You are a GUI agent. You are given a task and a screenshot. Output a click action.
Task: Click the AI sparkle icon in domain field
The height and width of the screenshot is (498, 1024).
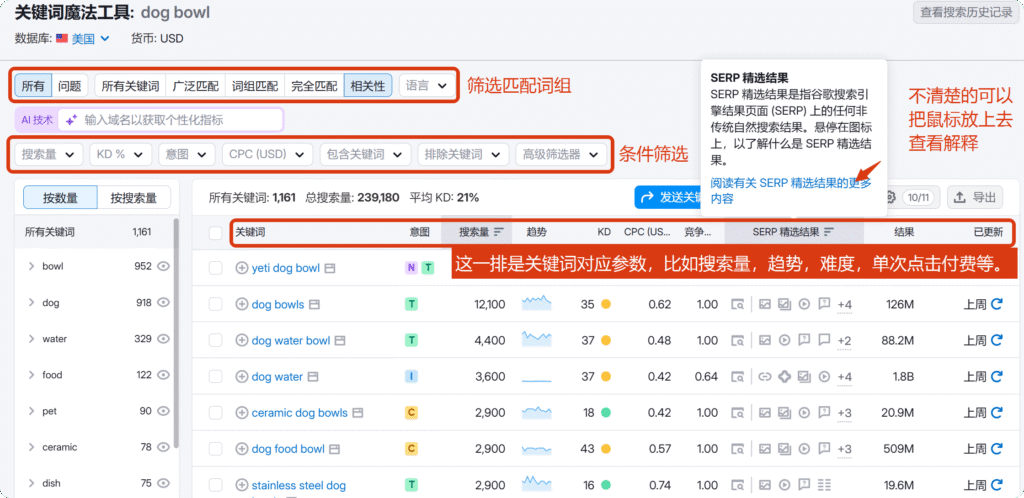pos(71,120)
